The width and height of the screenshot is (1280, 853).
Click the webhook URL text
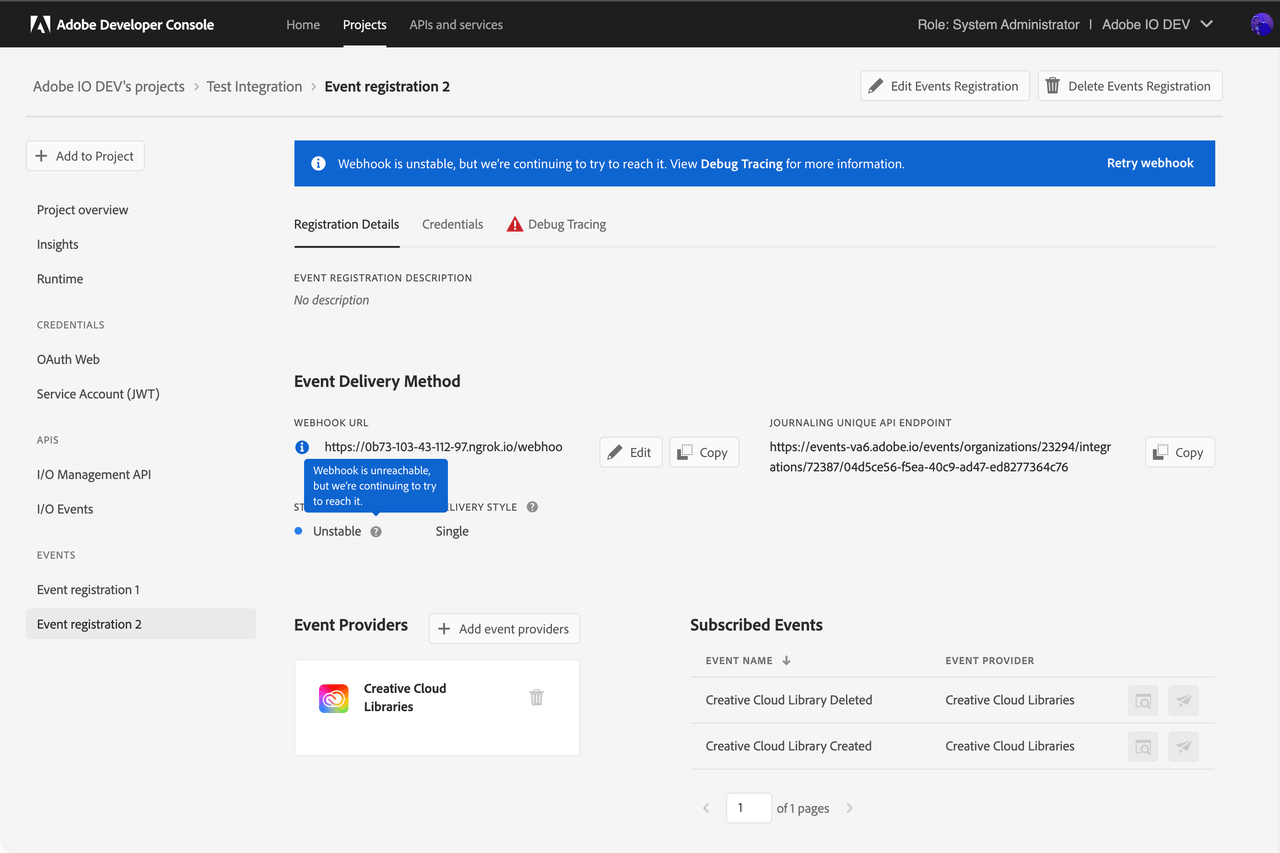[443, 447]
